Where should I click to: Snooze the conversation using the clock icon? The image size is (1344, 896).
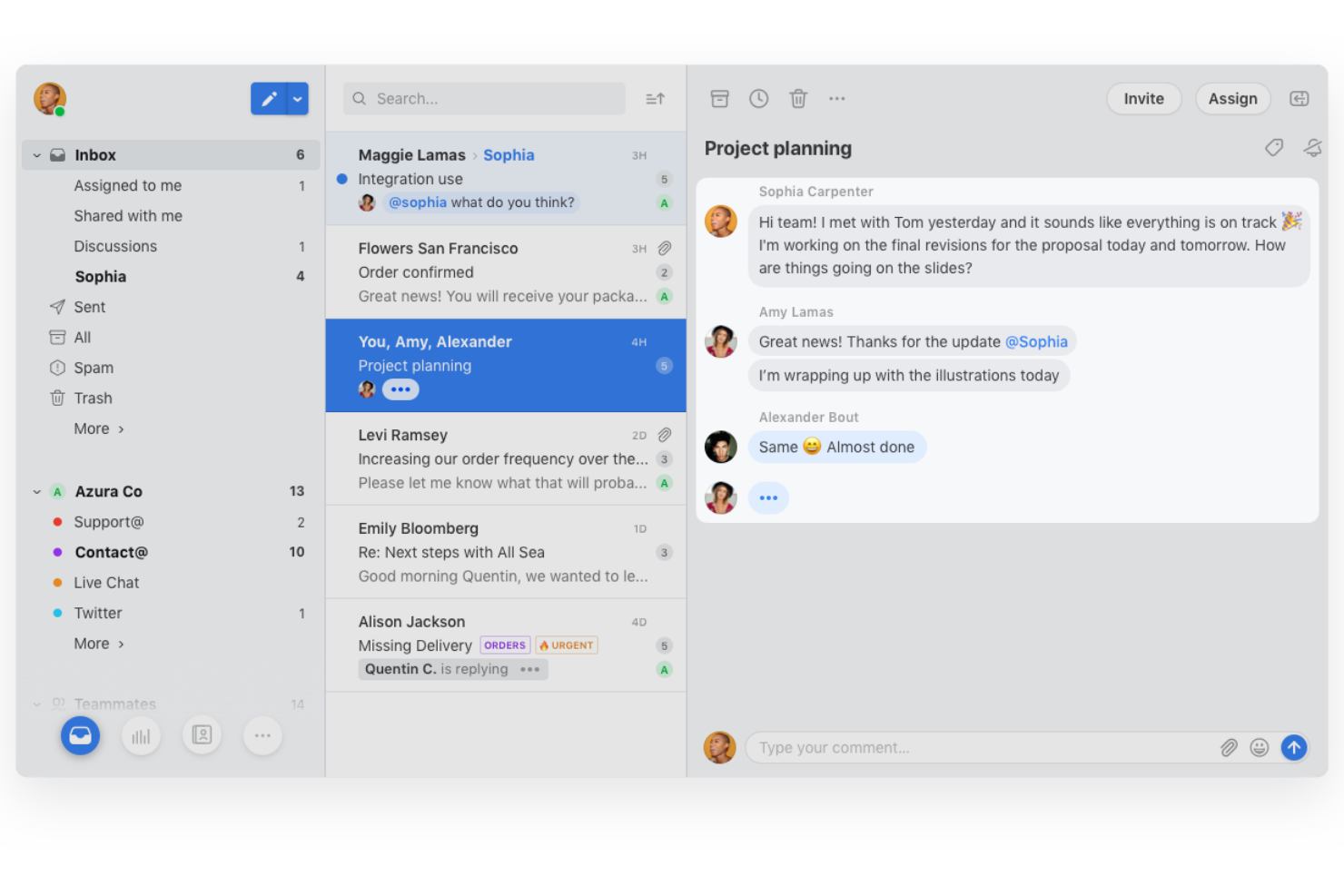click(759, 98)
